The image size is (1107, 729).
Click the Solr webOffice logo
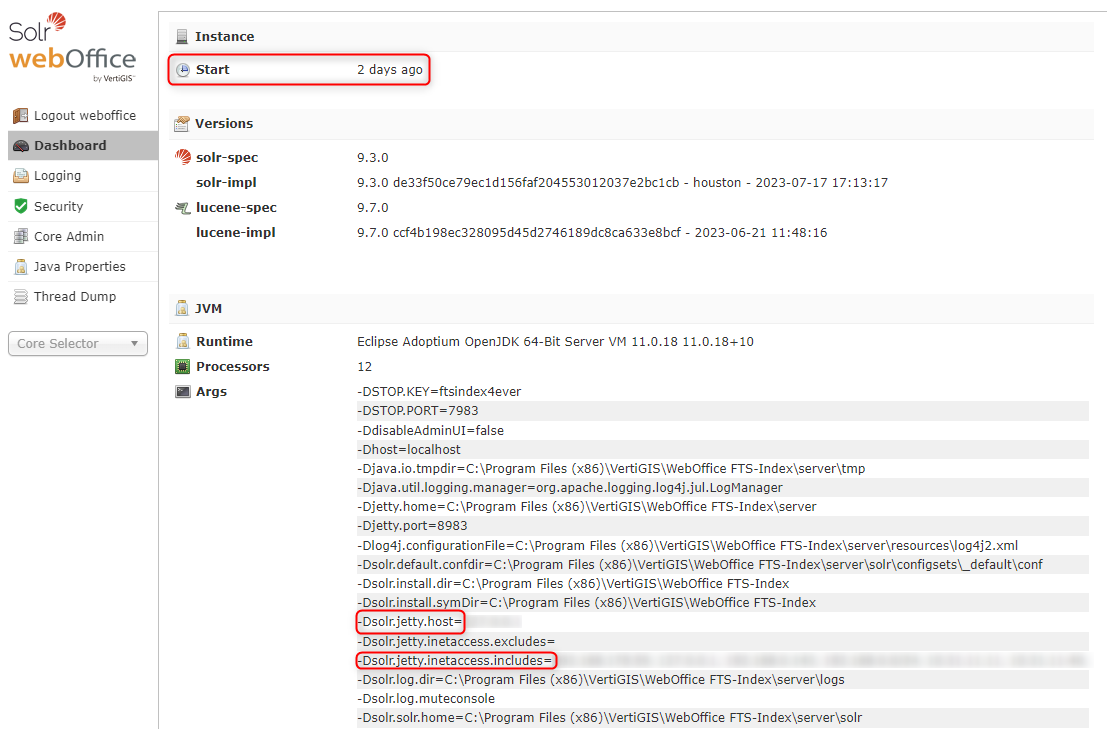point(72,47)
